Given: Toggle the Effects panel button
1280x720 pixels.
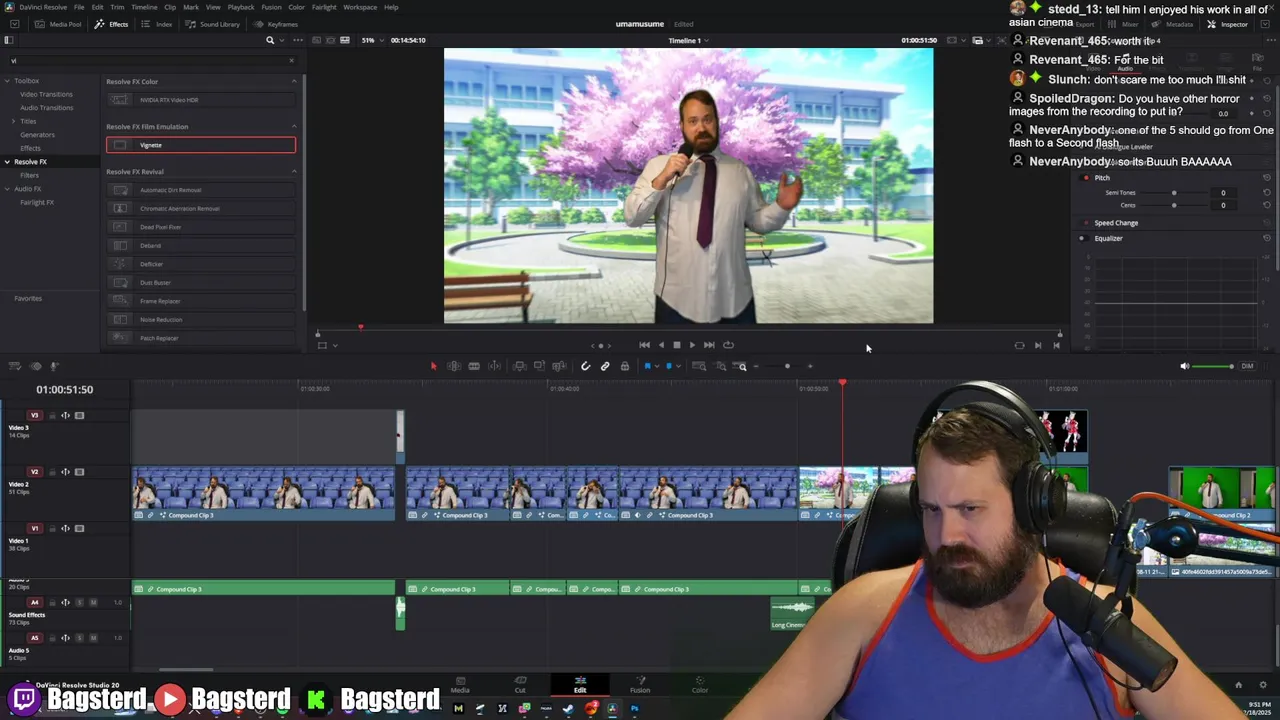Looking at the screenshot, I should point(112,24).
